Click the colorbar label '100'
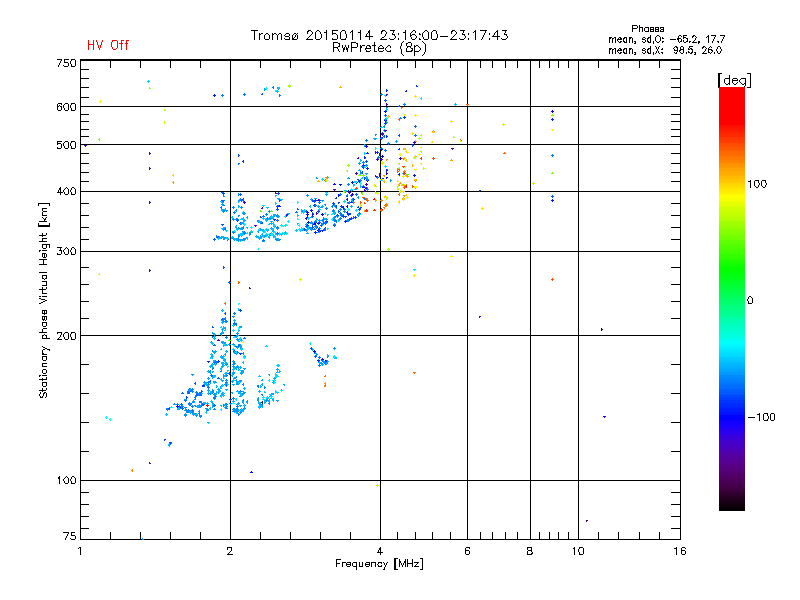The image size is (800, 600). click(757, 184)
